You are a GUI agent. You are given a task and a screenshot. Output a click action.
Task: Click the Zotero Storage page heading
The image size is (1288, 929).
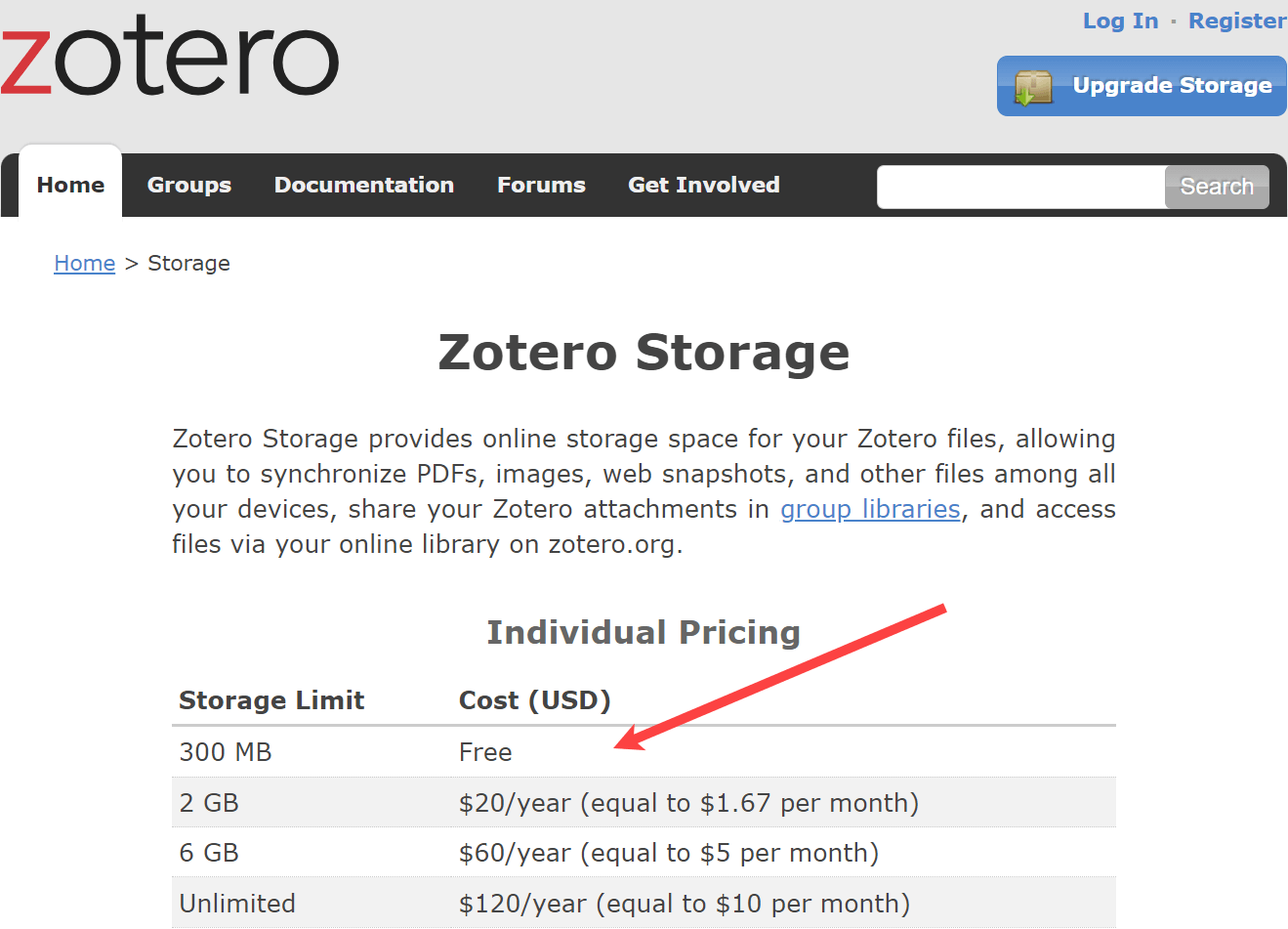644,354
